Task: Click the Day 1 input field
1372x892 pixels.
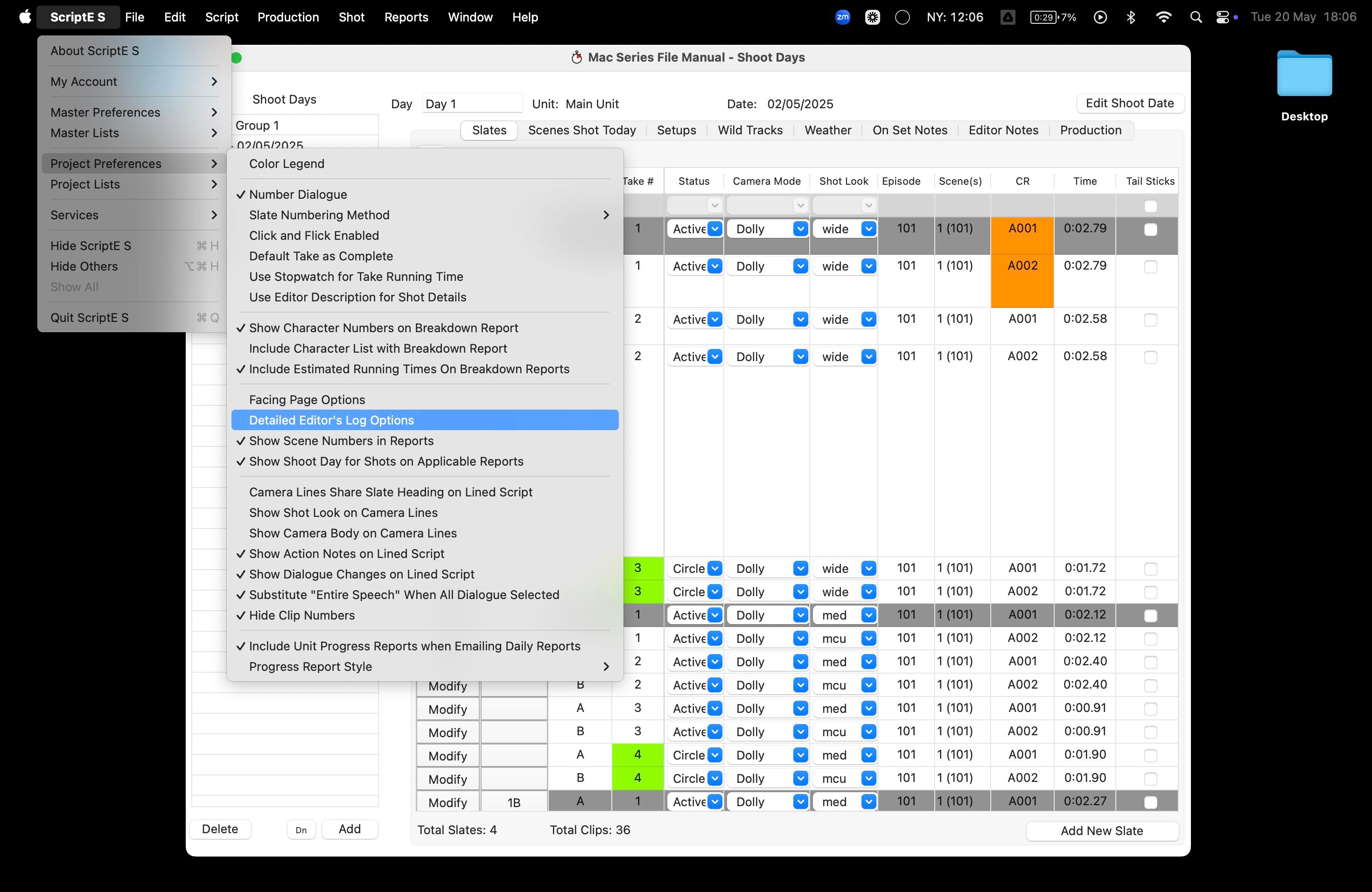Action: coord(471,104)
